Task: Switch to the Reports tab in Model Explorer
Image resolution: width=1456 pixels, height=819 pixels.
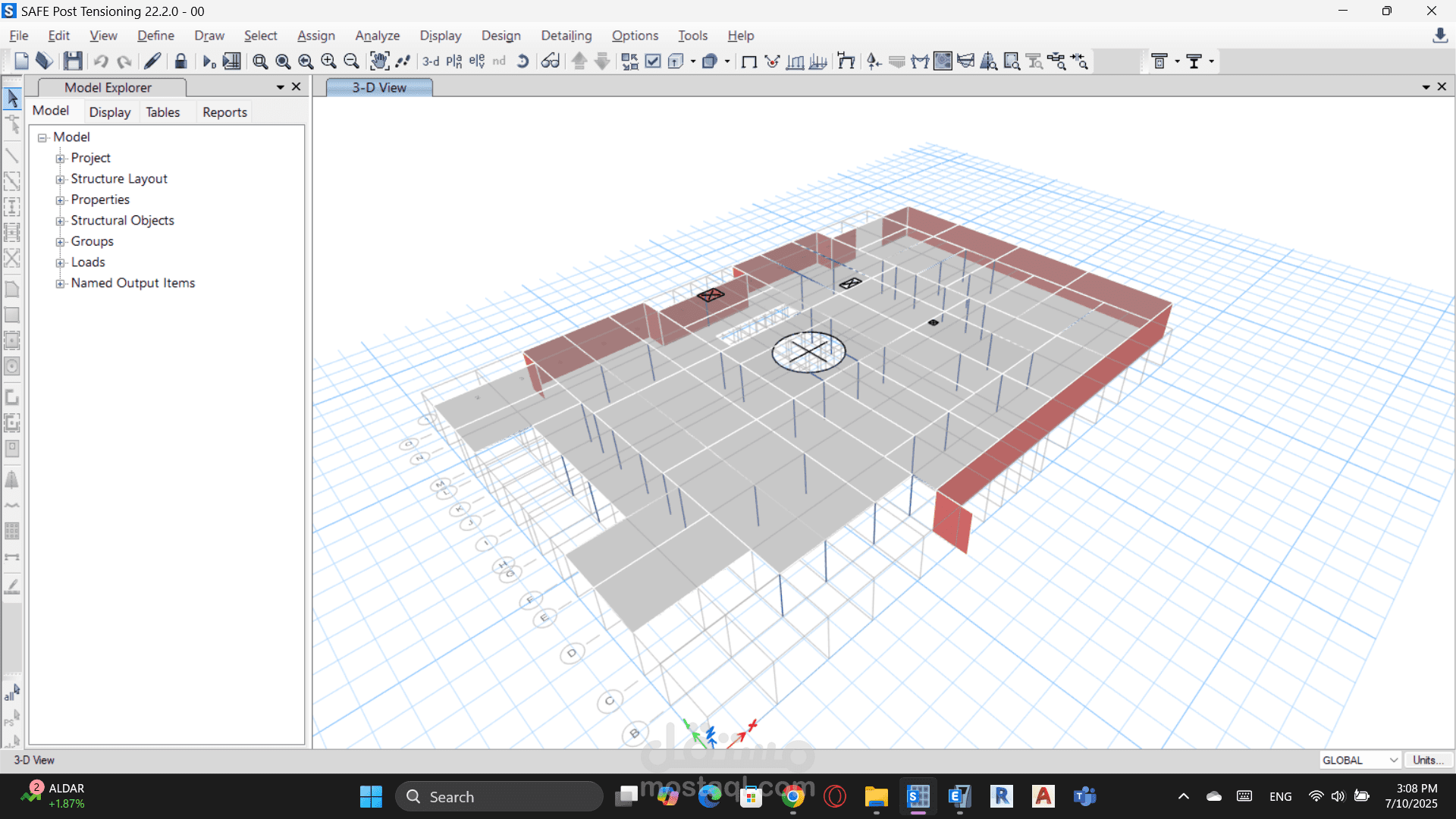Action: [224, 112]
